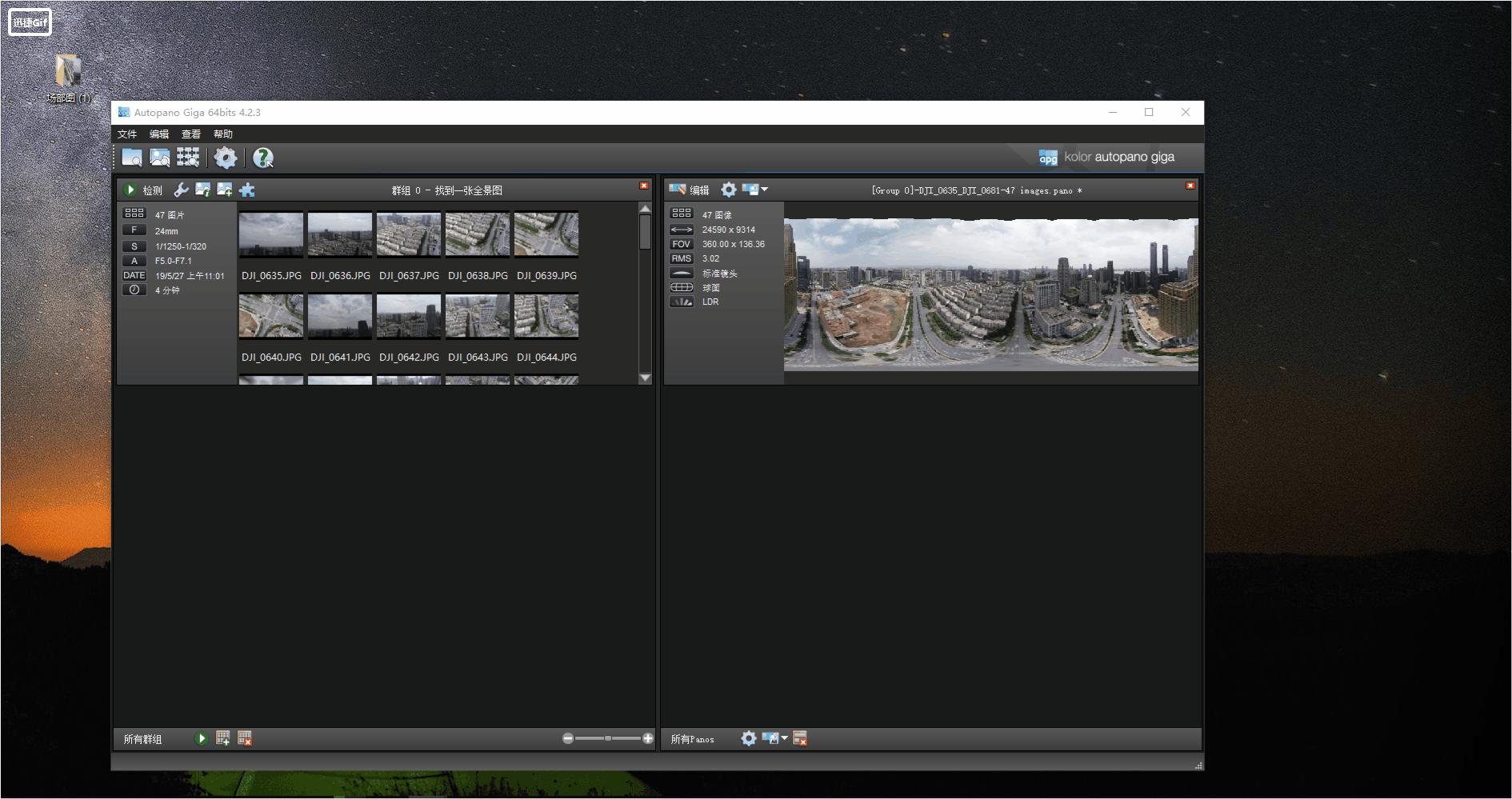Click the select images icon in the main toolbar
The width and height of the screenshot is (1512, 799).
160,158
